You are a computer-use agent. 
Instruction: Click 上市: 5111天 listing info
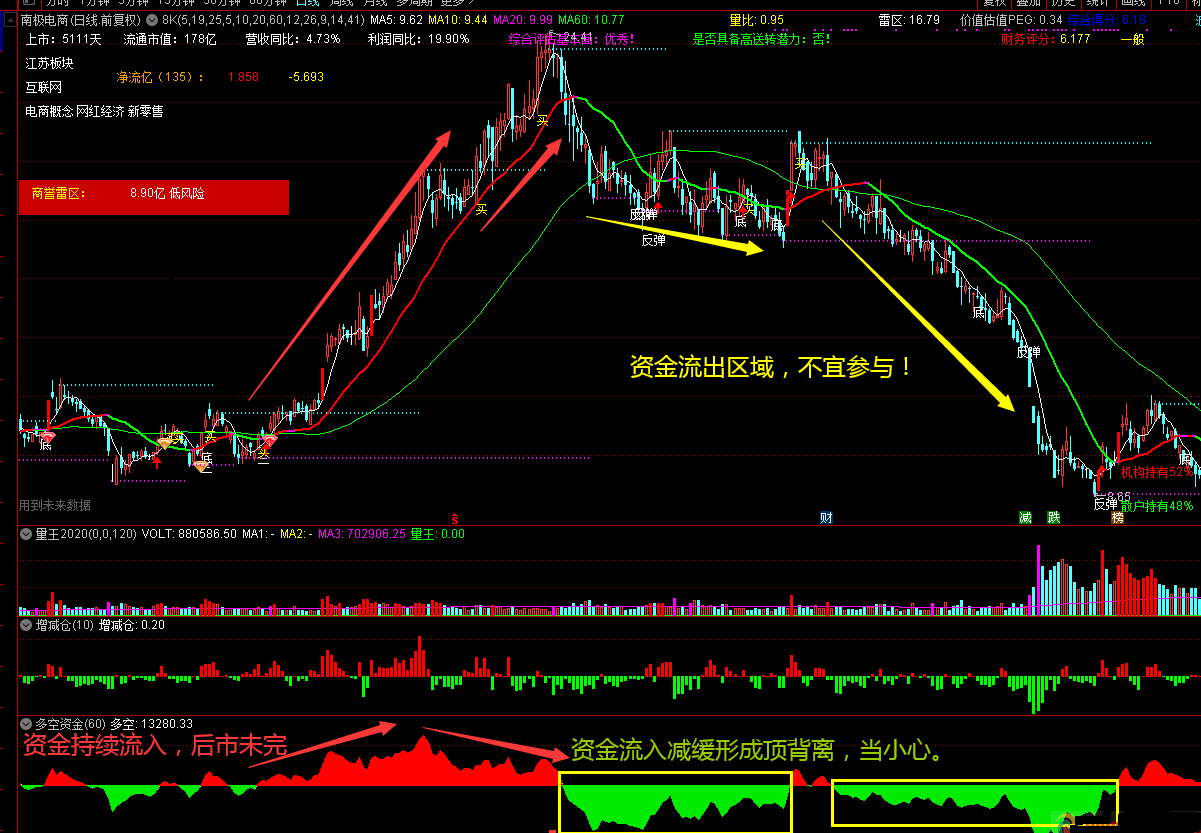(x=64, y=40)
